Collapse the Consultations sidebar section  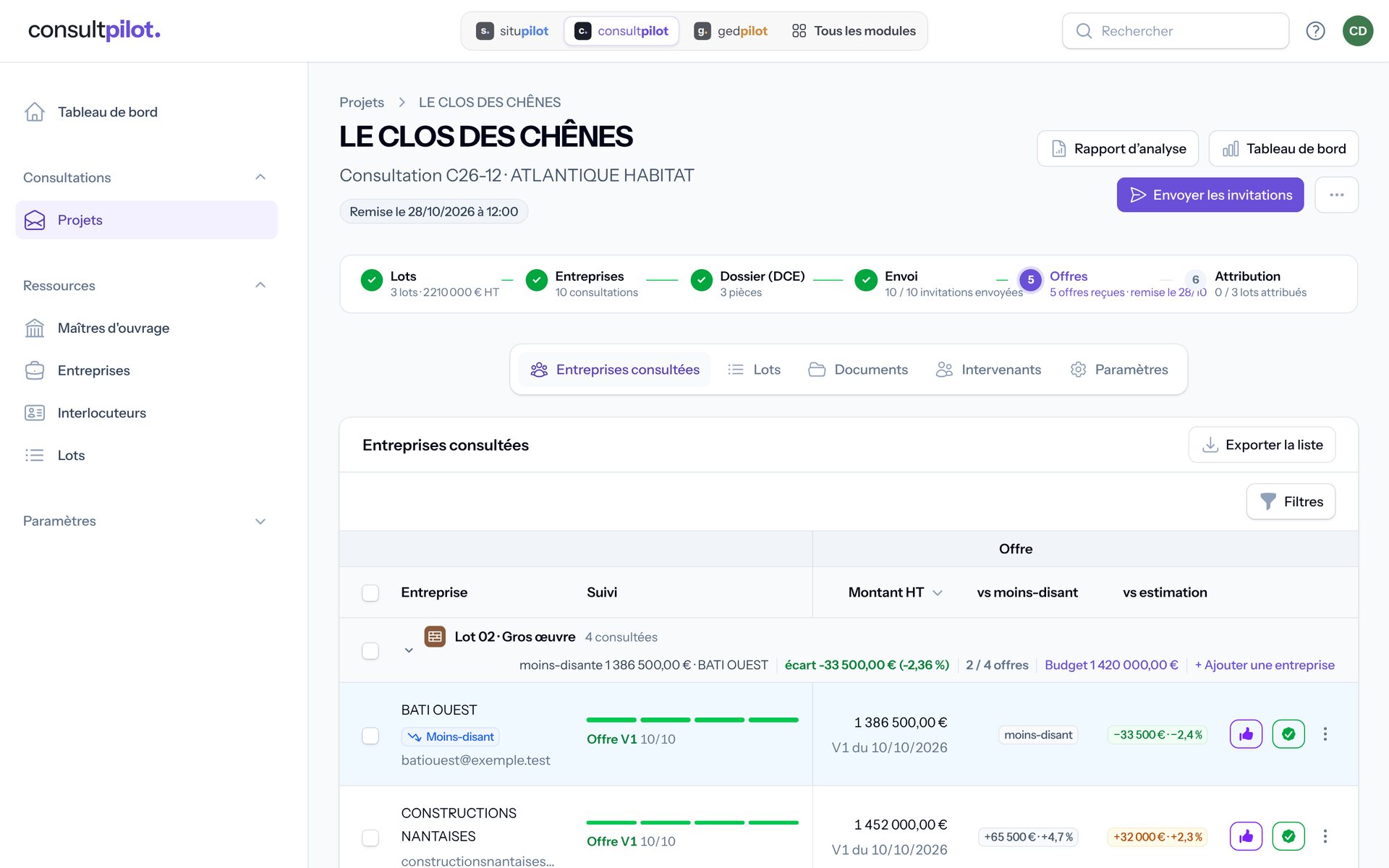(x=260, y=177)
